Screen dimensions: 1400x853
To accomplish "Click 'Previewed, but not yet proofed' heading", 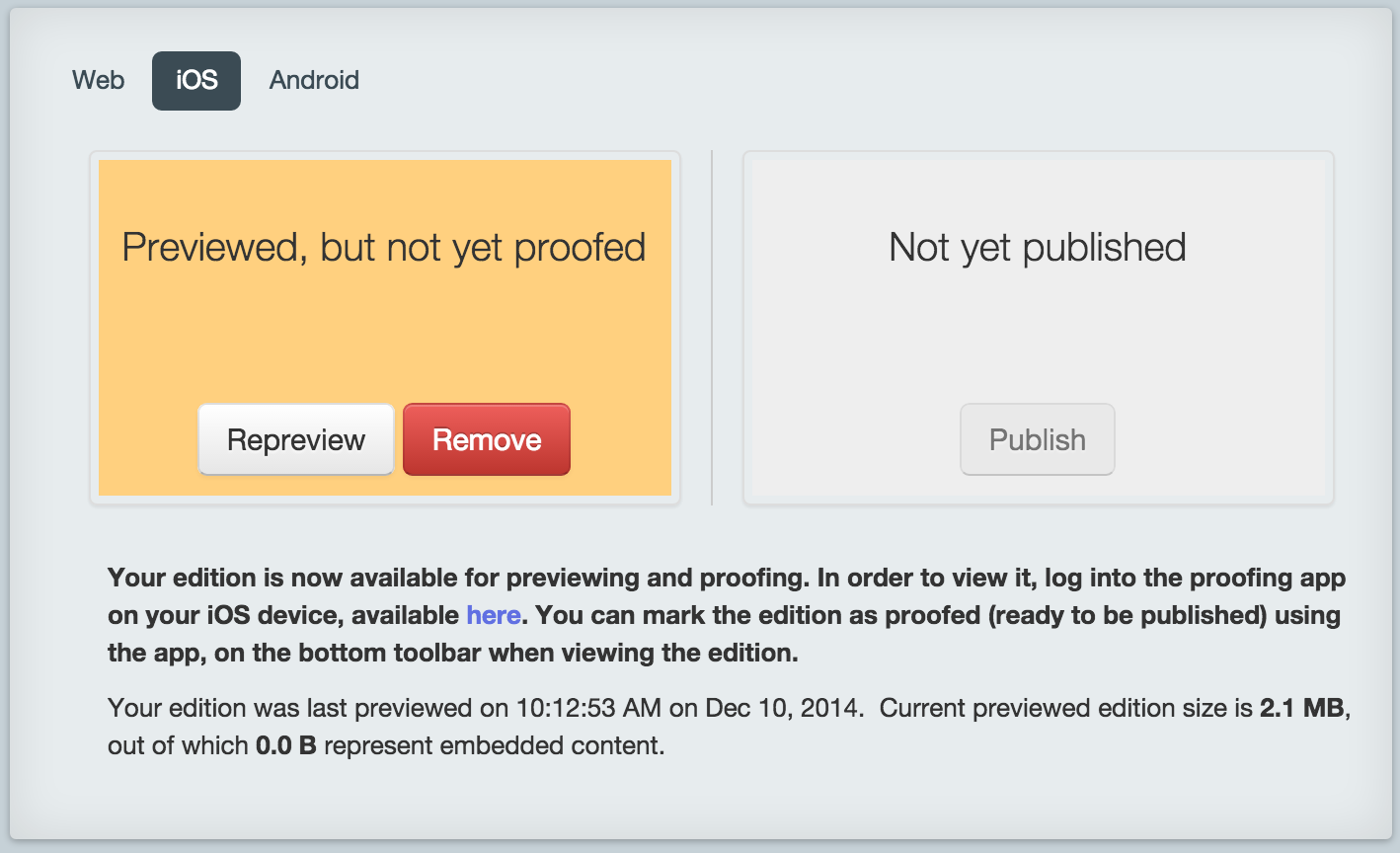I will point(384,247).
